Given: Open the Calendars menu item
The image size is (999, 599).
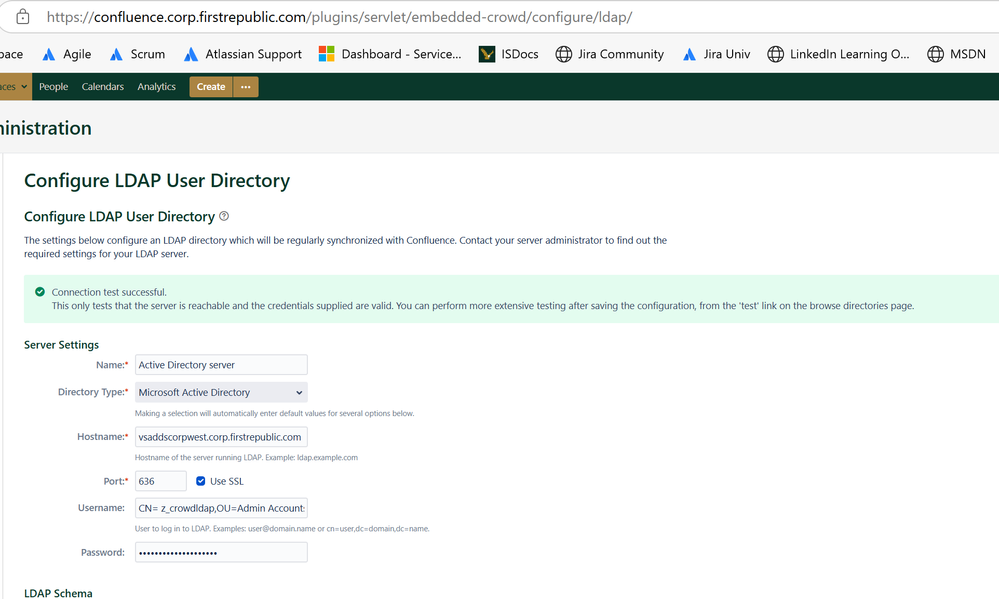Looking at the screenshot, I should tap(103, 87).
